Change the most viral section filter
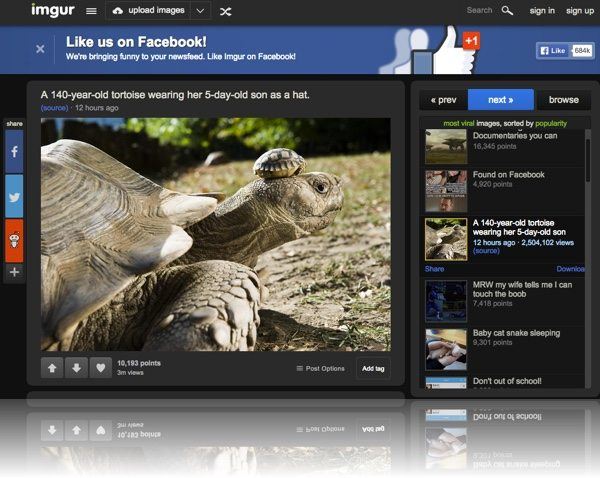The image size is (600, 478). [458, 123]
